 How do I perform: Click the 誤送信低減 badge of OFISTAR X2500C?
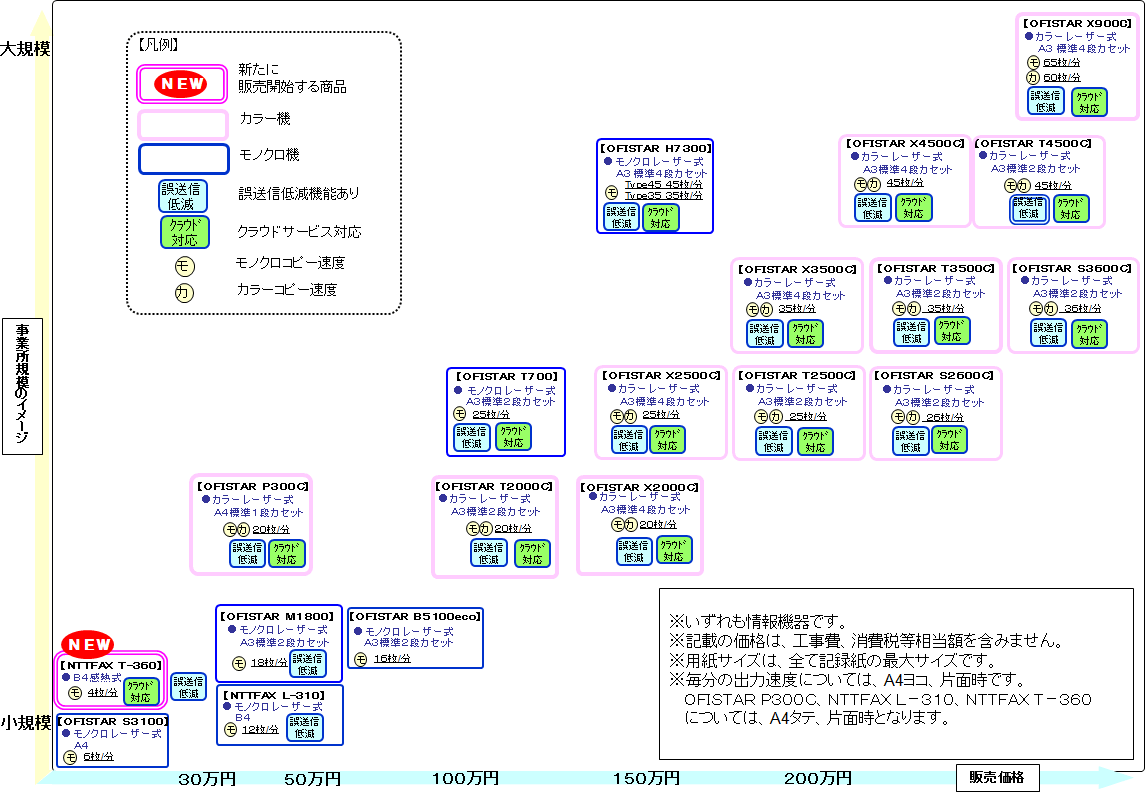tap(629, 439)
